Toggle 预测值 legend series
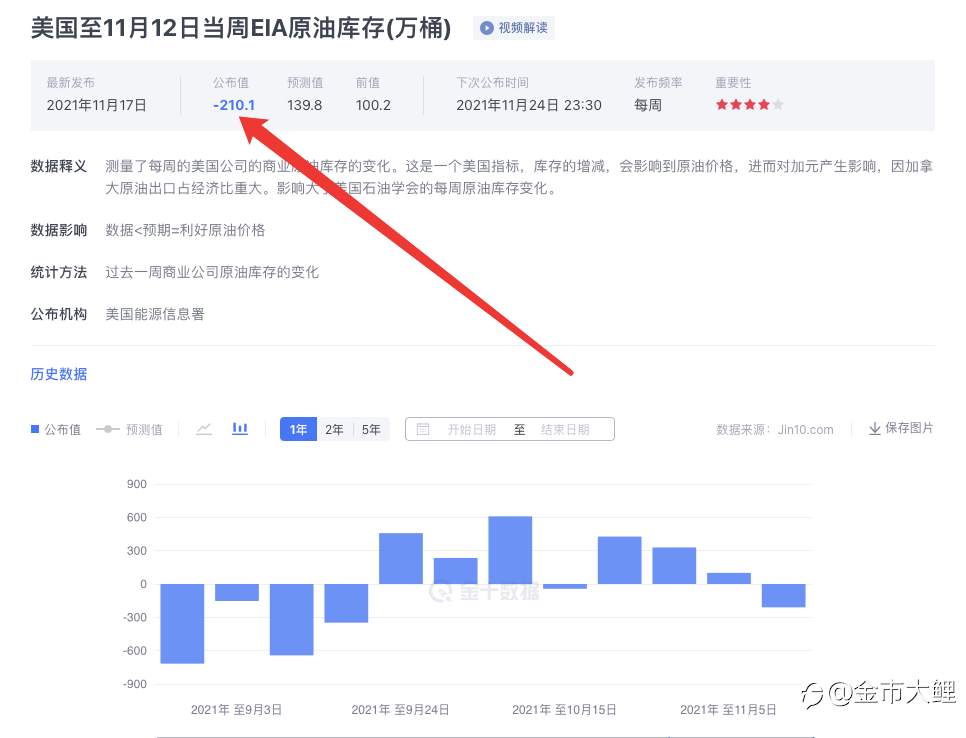This screenshot has height=738, width=966. [129, 429]
